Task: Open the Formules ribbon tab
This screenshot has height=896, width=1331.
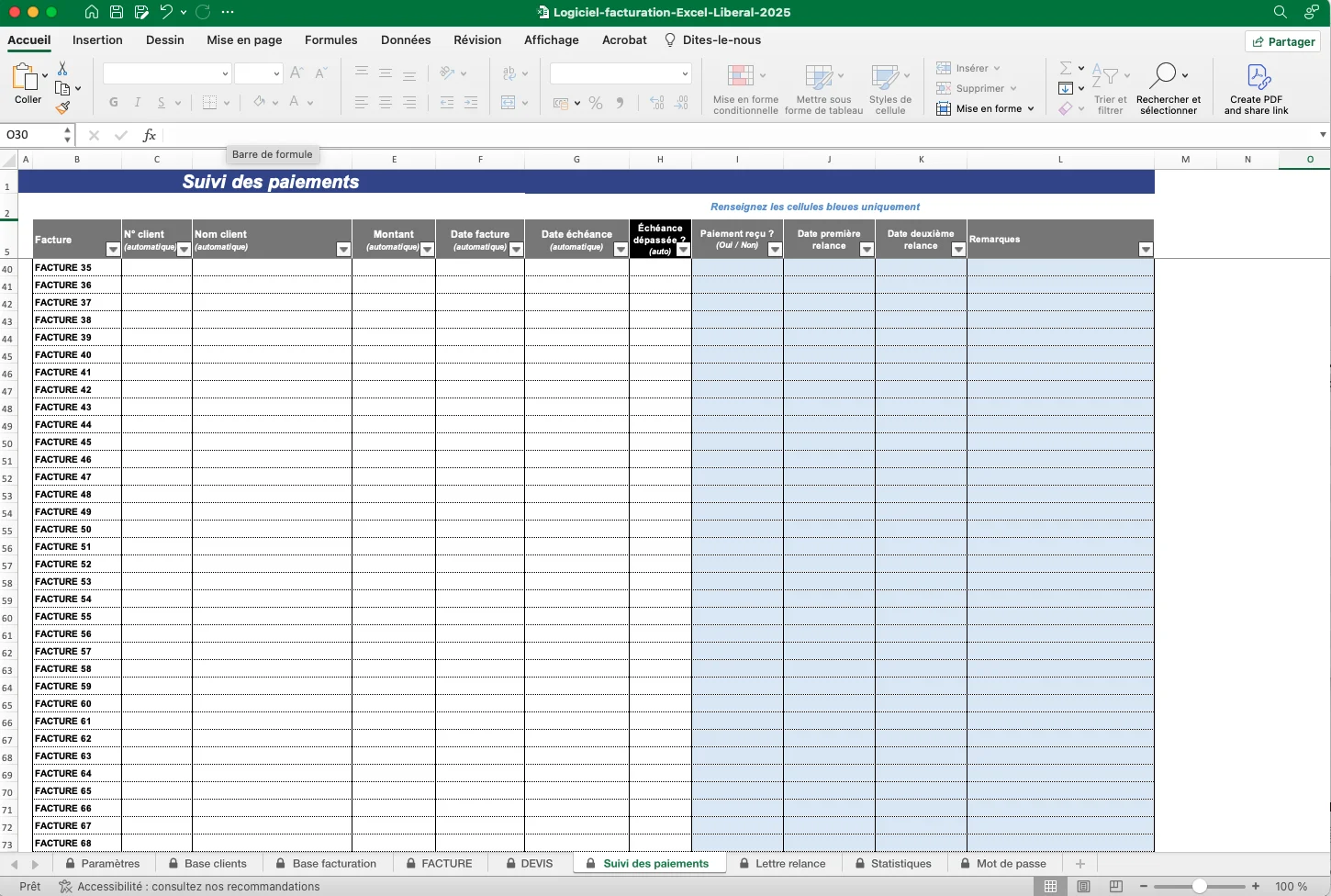Action: [x=330, y=40]
